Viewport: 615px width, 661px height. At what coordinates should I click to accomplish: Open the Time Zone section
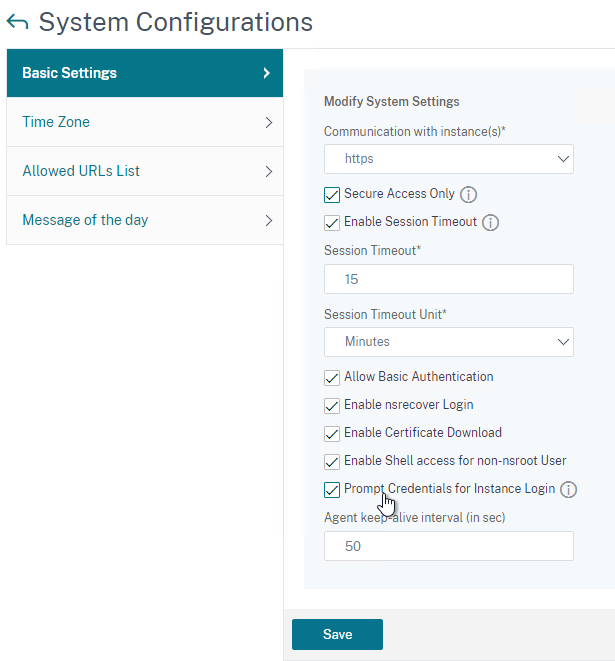tap(145, 122)
